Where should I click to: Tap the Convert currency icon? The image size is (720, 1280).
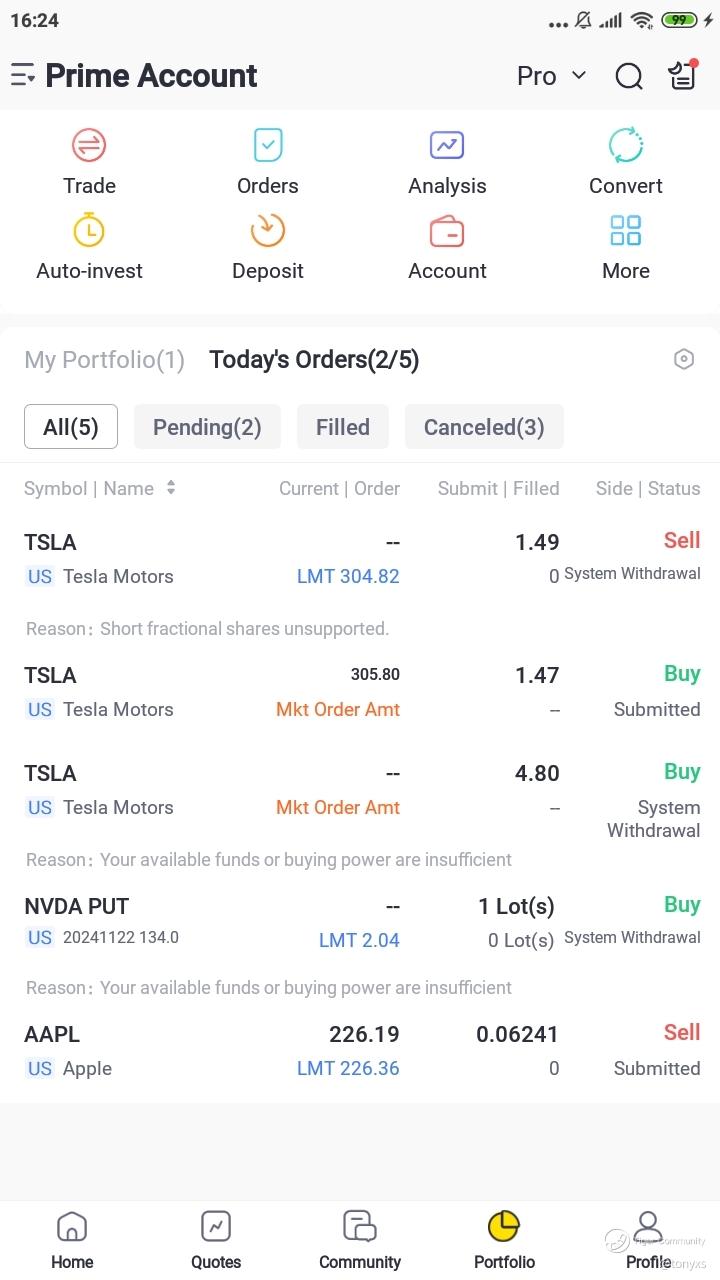[626, 146]
